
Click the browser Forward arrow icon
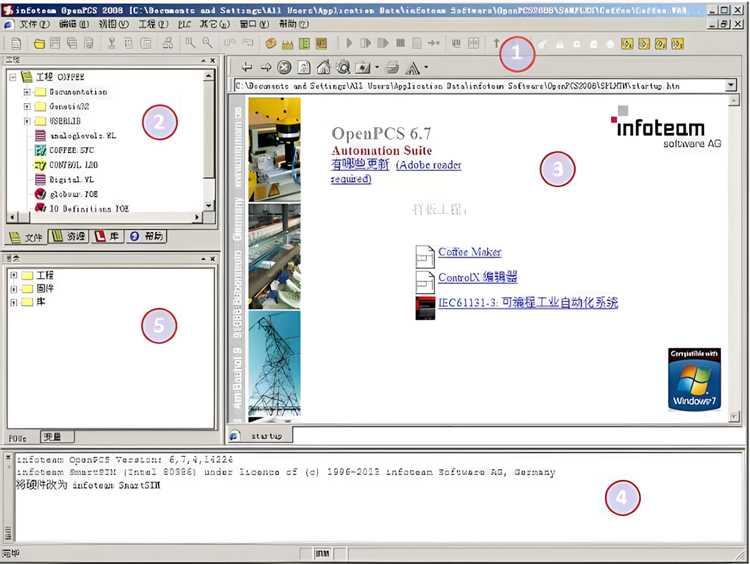[x=266, y=68]
